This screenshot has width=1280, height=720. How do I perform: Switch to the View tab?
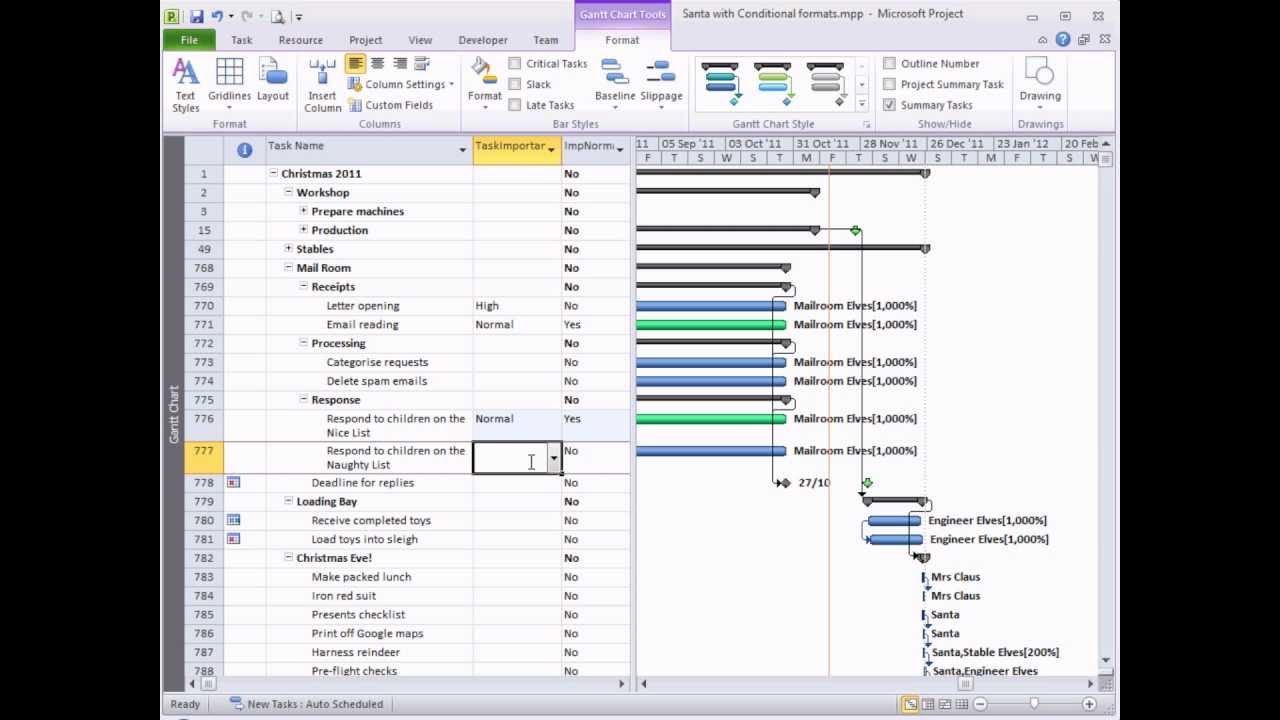420,40
